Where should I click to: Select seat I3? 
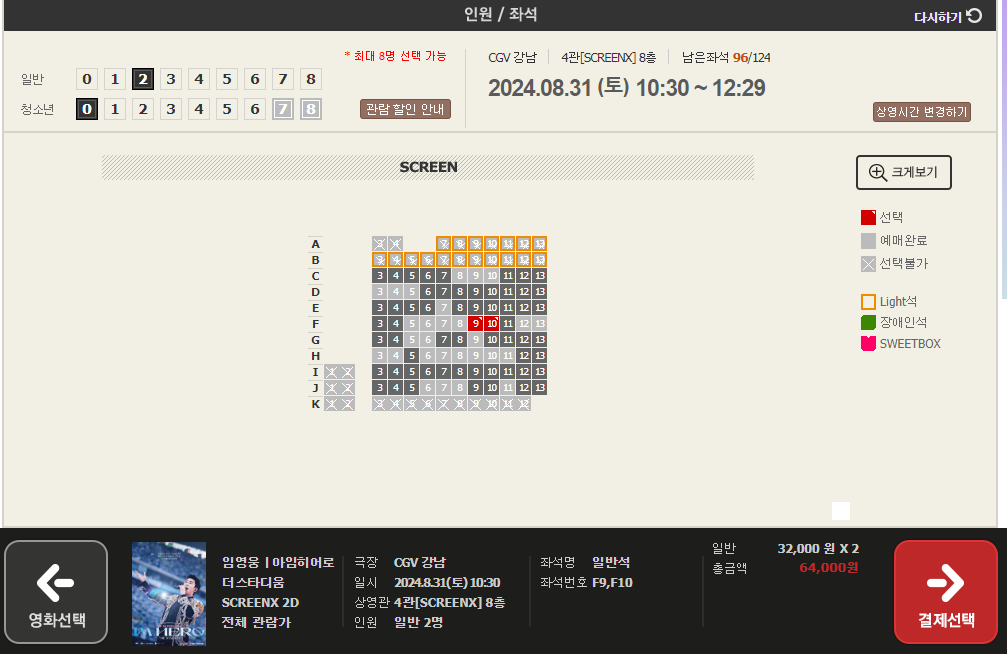[x=380, y=371]
